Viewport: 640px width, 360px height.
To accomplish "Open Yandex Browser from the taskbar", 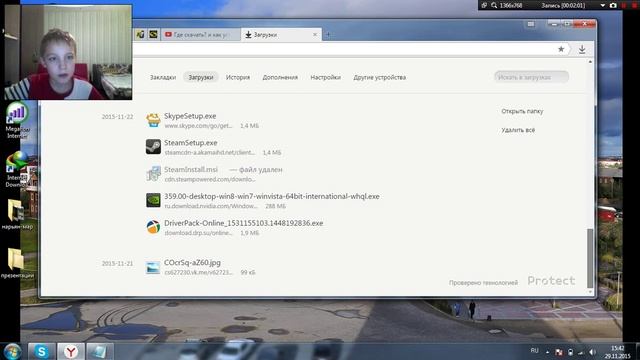I will pyautogui.click(x=71, y=351).
